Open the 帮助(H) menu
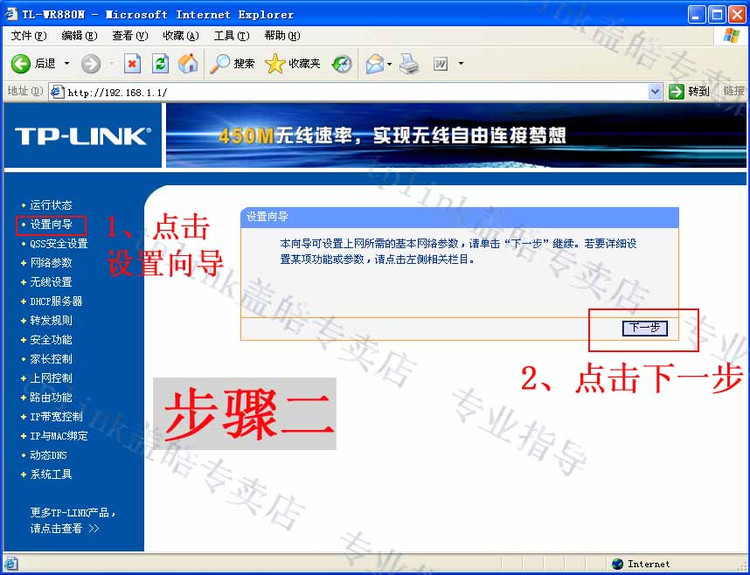The height and width of the screenshot is (575, 750). [282, 36]
